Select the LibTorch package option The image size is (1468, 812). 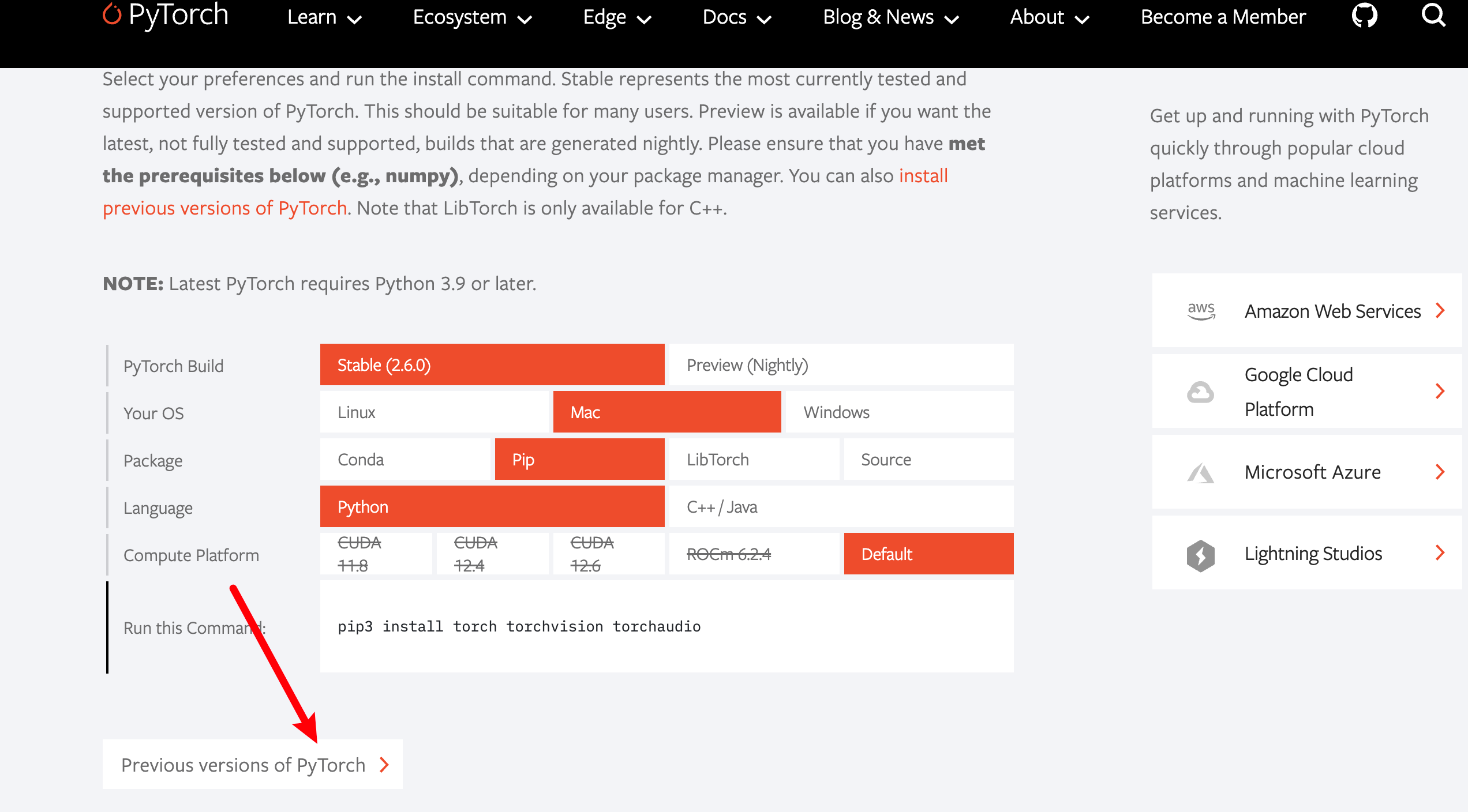tap(754, 459)
